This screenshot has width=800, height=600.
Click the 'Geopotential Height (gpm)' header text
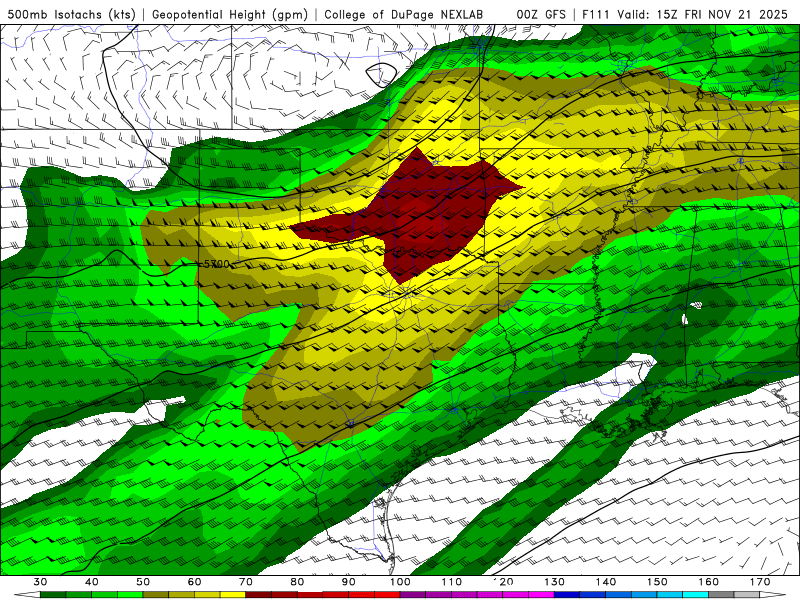(x=230, y=14)
